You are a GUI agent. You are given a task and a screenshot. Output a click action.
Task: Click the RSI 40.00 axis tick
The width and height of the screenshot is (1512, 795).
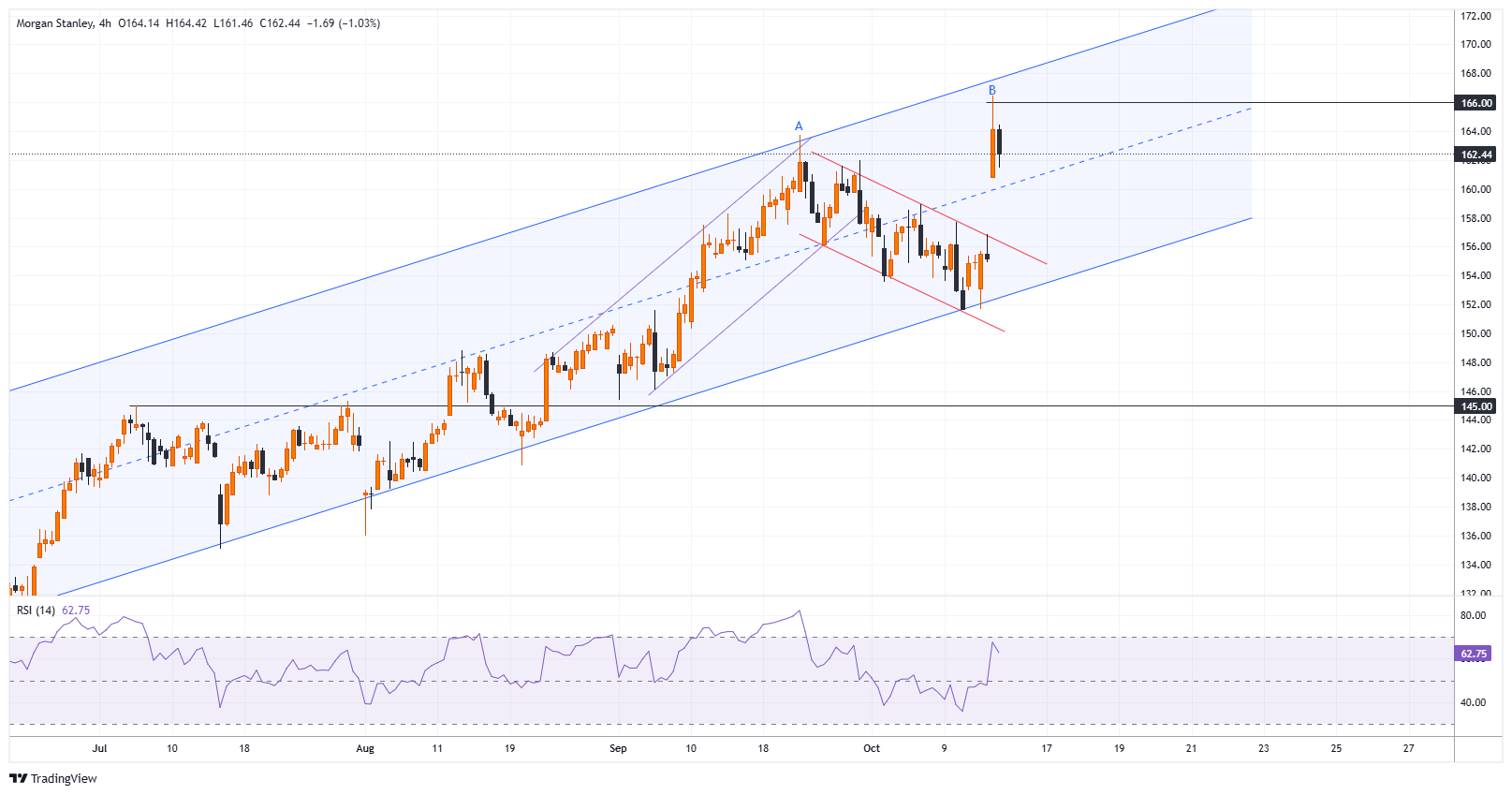click(1473, 702)
